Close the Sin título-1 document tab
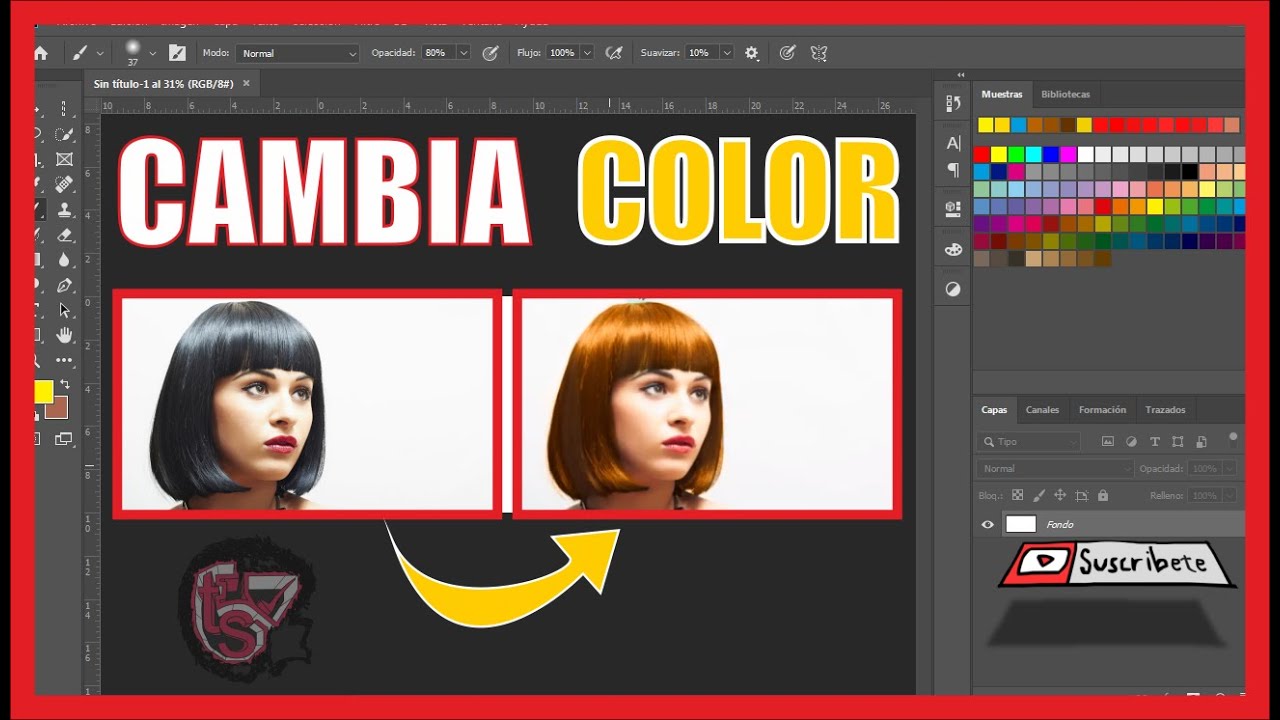 coord(246,83)
